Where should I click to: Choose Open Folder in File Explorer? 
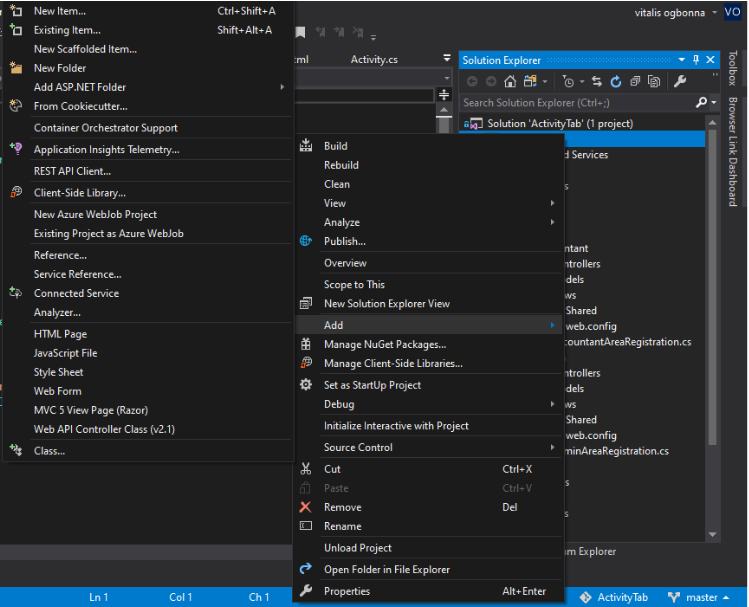(428, 569)
